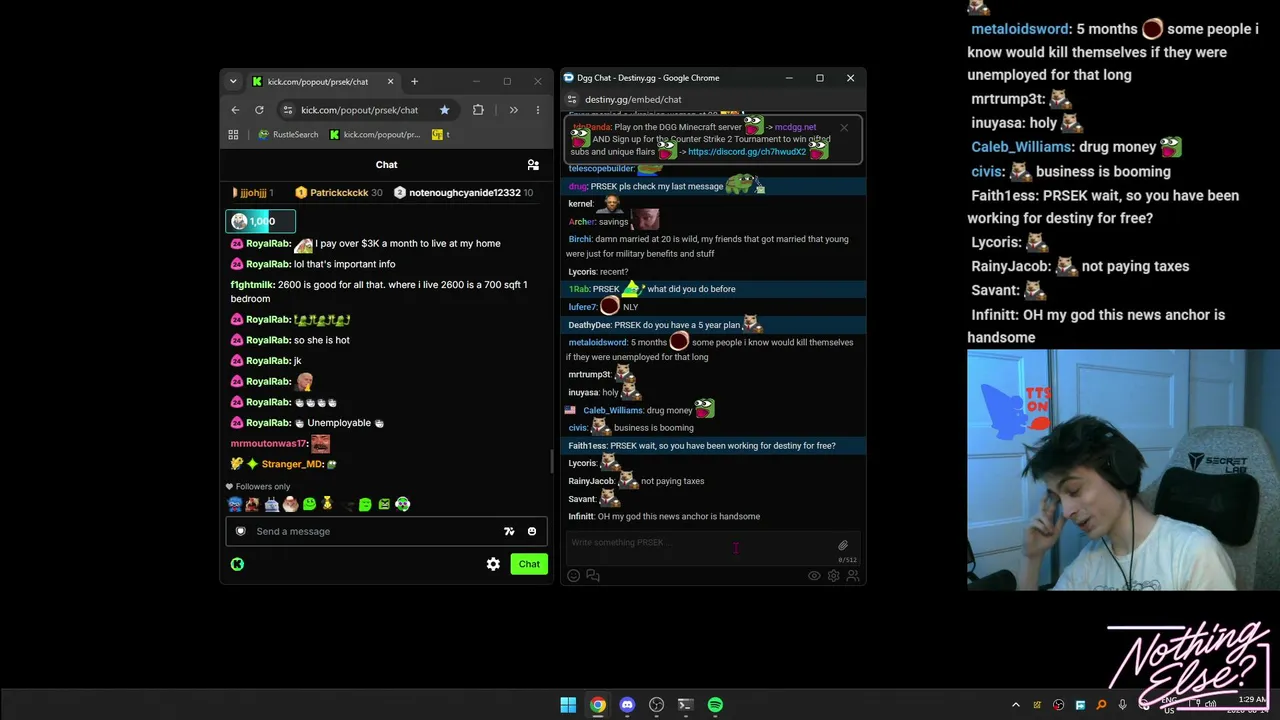Image resolution: width=1280 pixels, height=720 pixels.
Task: Open the Chrome three-dot menu in Kick window
Action: (538, 110)
